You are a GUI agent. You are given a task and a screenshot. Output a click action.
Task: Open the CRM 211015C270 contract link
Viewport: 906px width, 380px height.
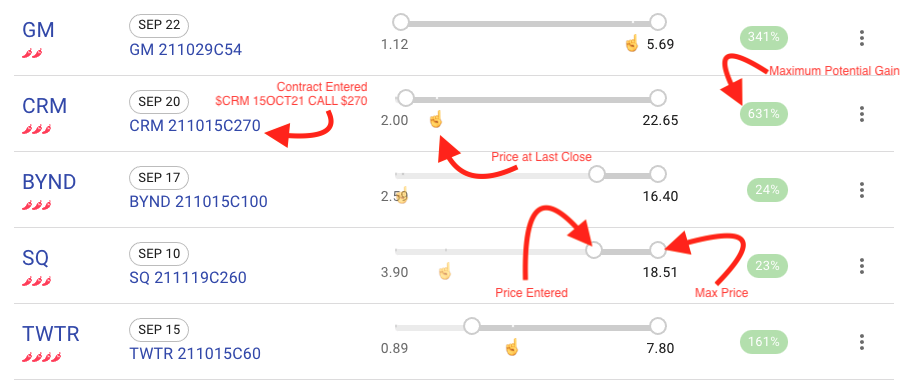(x=195, y=125)
